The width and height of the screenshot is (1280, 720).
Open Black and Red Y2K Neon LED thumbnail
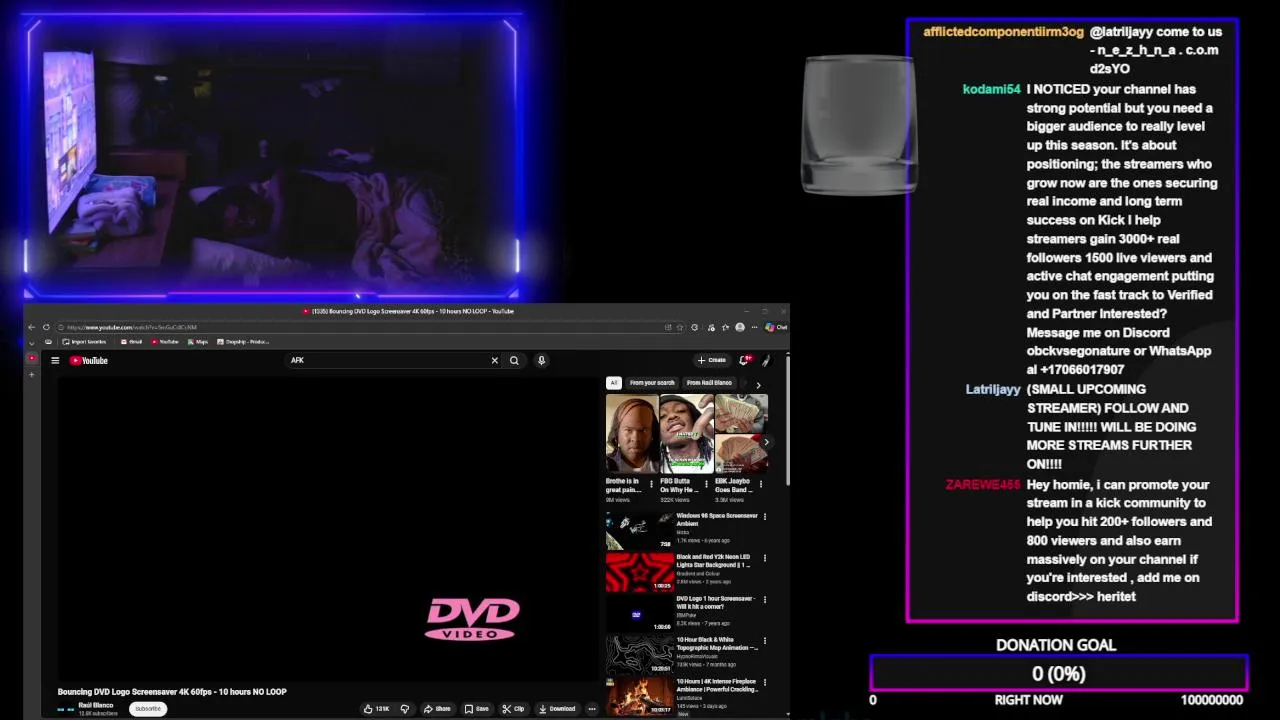(x=640, y=571)
